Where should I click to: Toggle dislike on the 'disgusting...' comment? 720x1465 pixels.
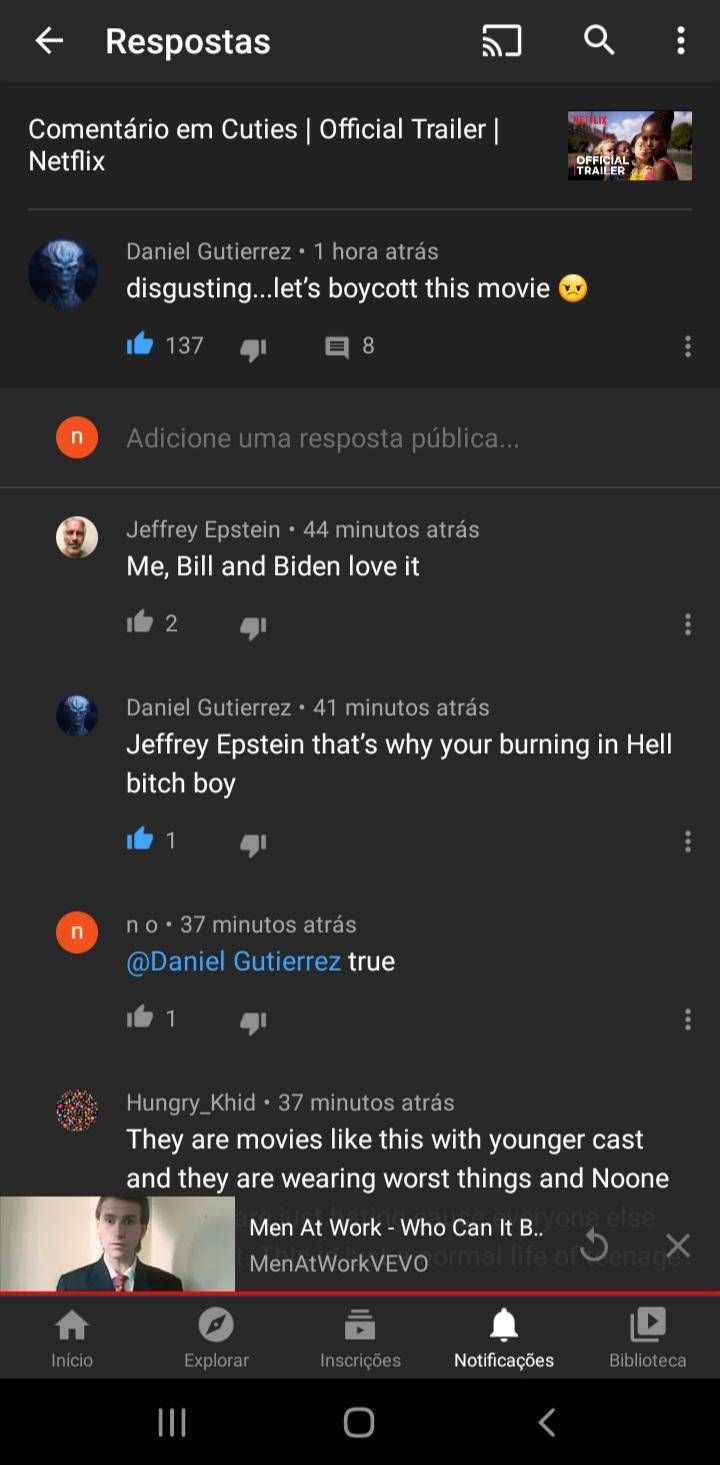pyautogui.click(x=253, y=348)
